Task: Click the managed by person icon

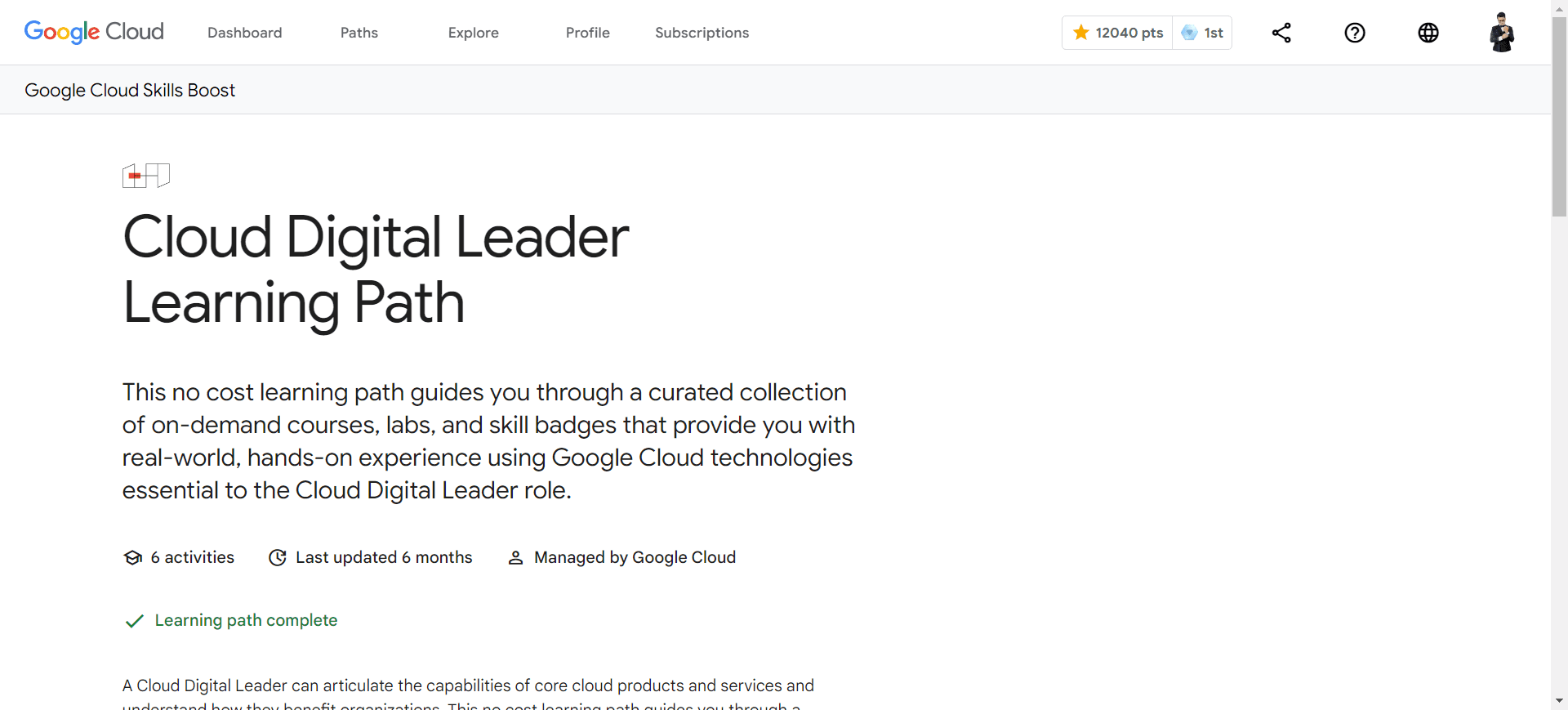Action: coord(515,557)
